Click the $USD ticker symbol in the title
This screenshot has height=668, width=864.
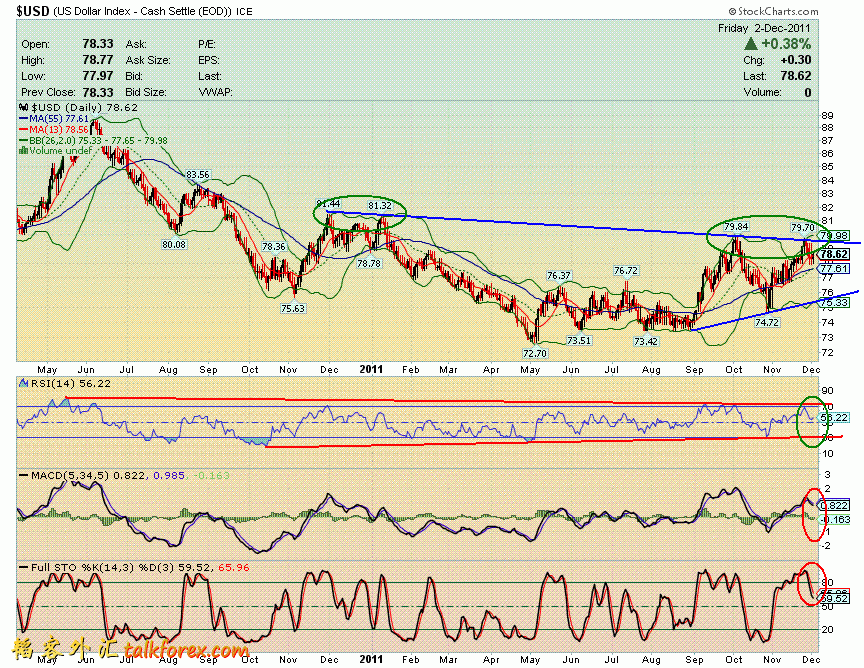(33, 11)
